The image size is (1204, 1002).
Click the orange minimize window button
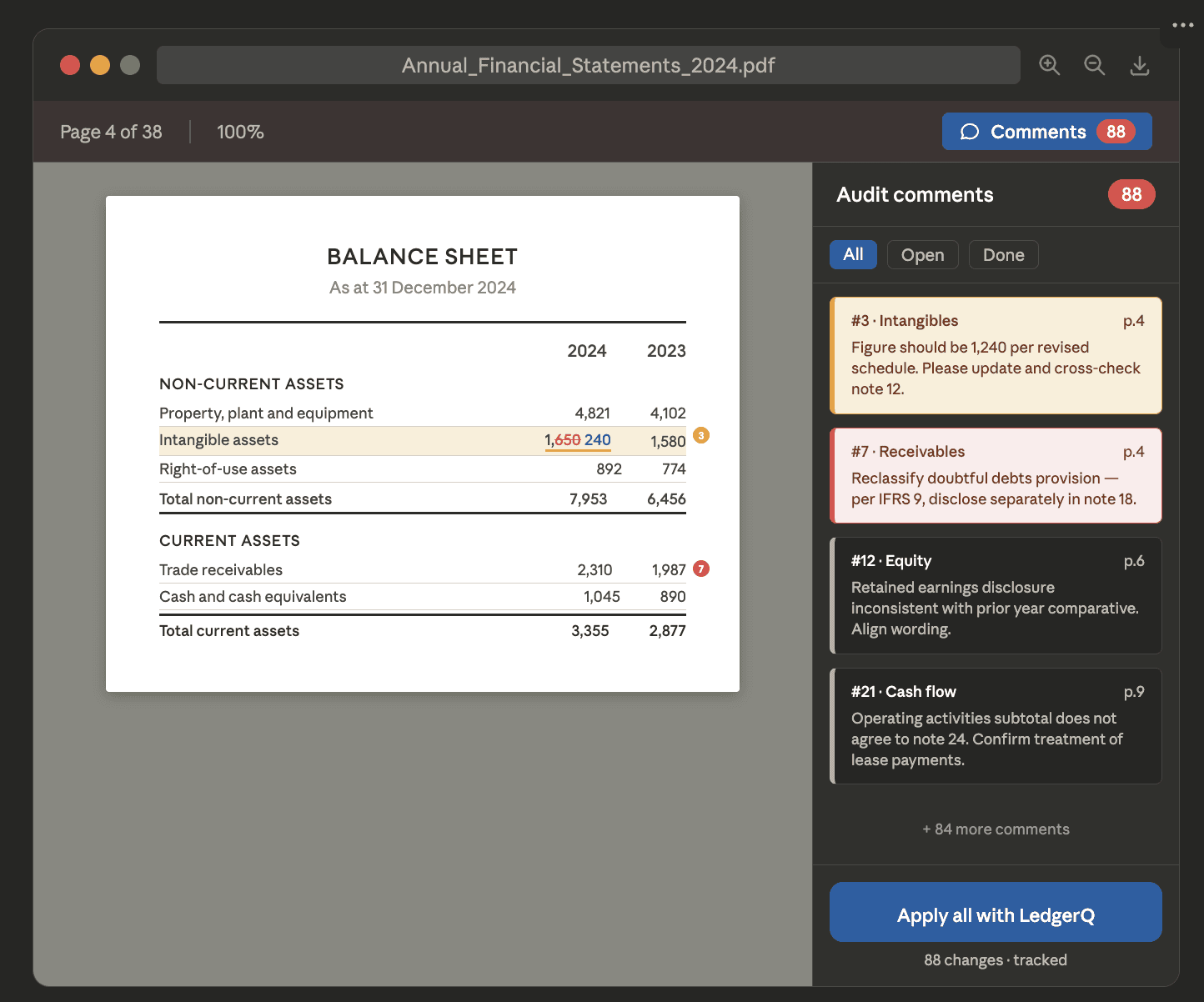point(100,65)
